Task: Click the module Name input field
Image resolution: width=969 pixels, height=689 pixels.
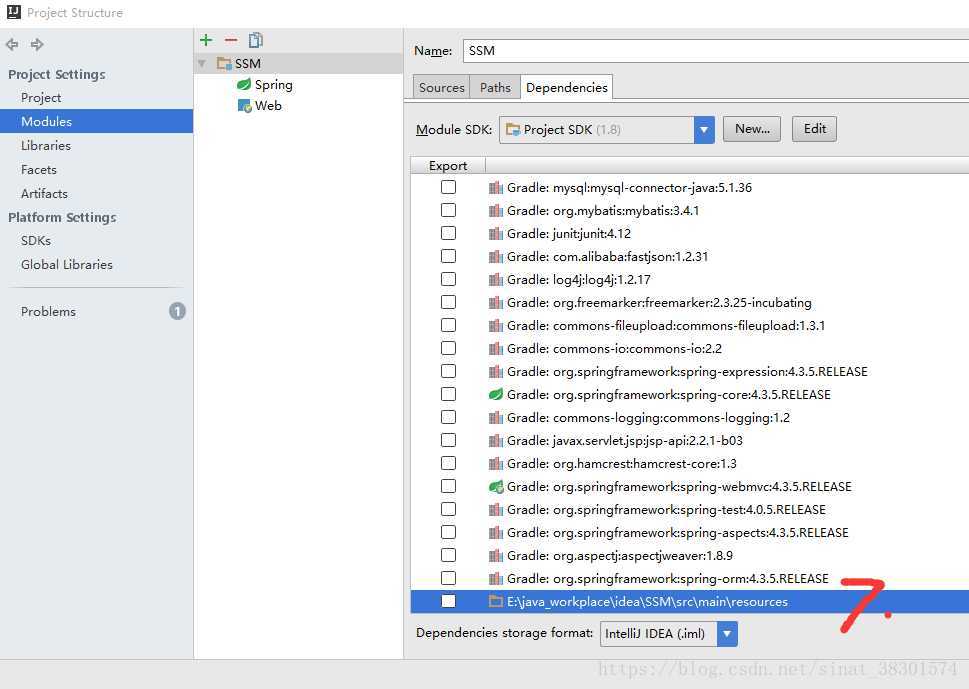Action: [x=716, y=51]
